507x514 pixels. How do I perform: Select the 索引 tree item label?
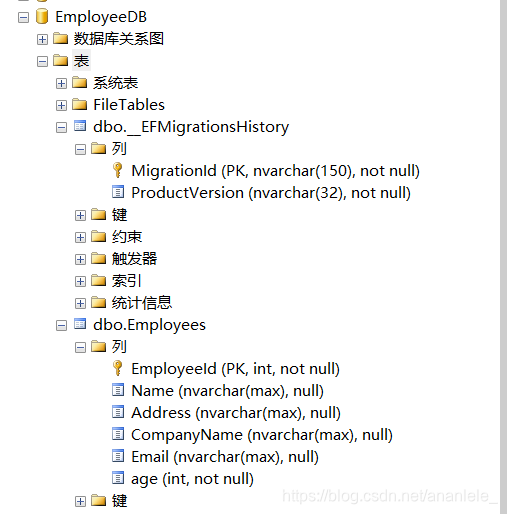[x=127, y=281]
